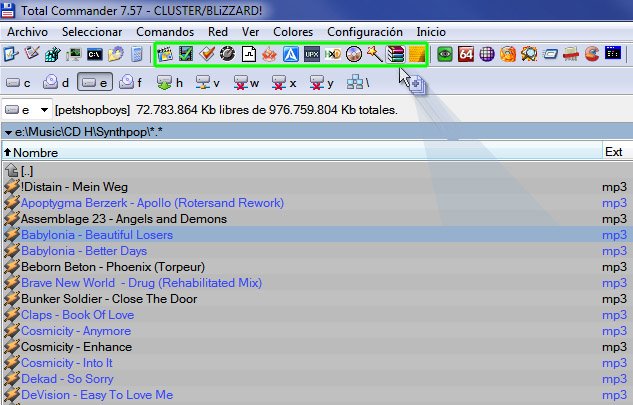Click the green eye icon
Viewport: 633px width, 405px height.
pos(445,54)
